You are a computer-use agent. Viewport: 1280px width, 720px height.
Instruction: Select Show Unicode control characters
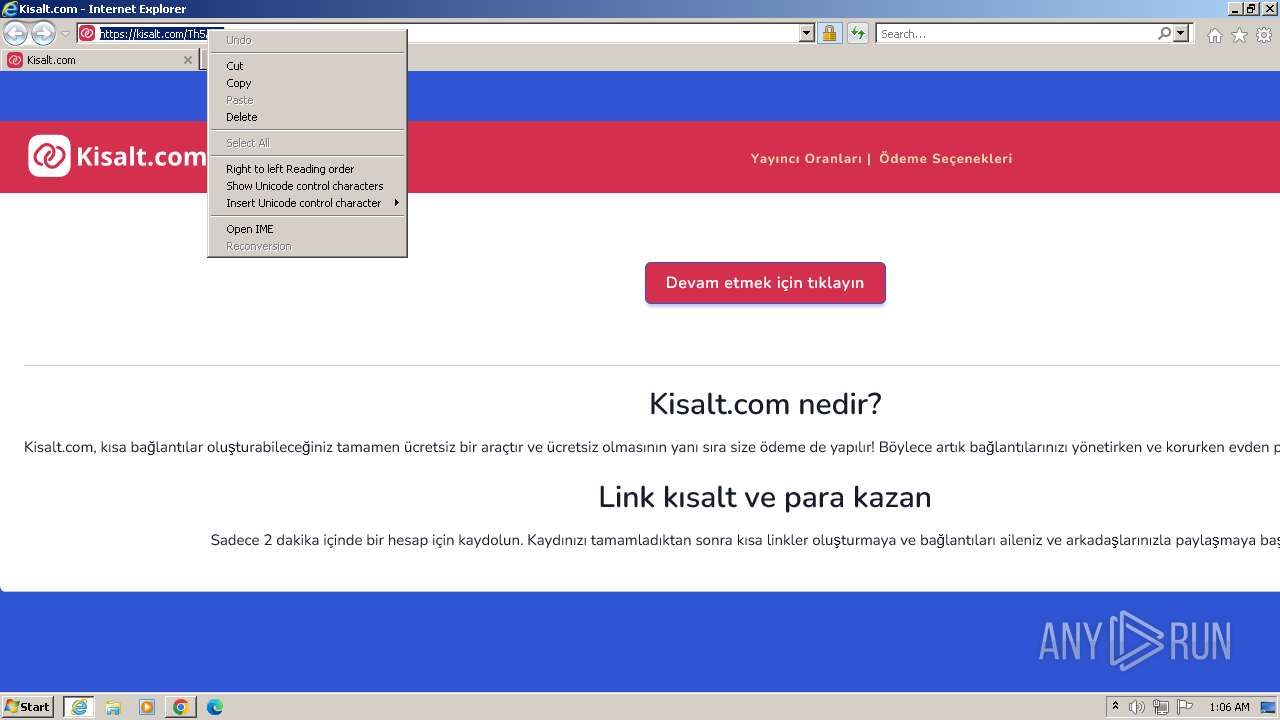(306, 186)
